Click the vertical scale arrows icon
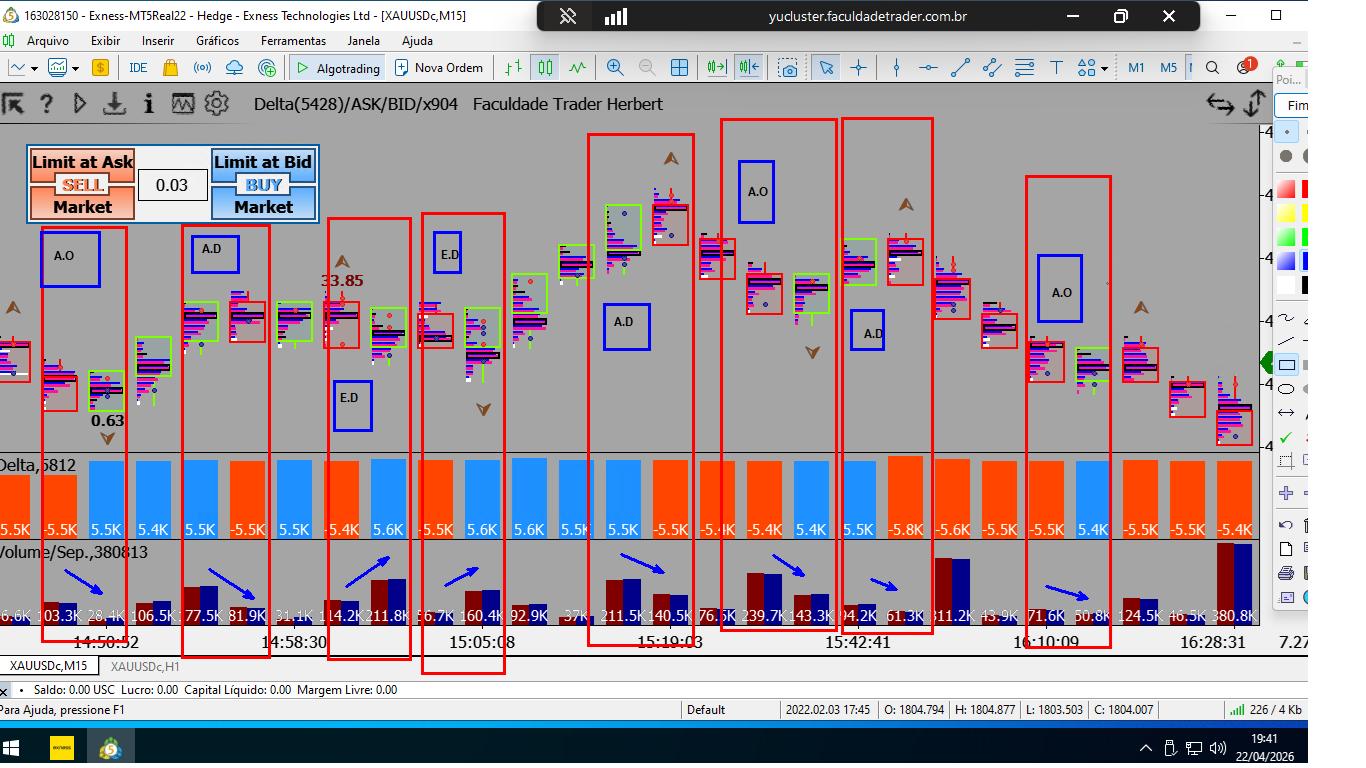This screenshot has height=768, width=1366. 1255,104
